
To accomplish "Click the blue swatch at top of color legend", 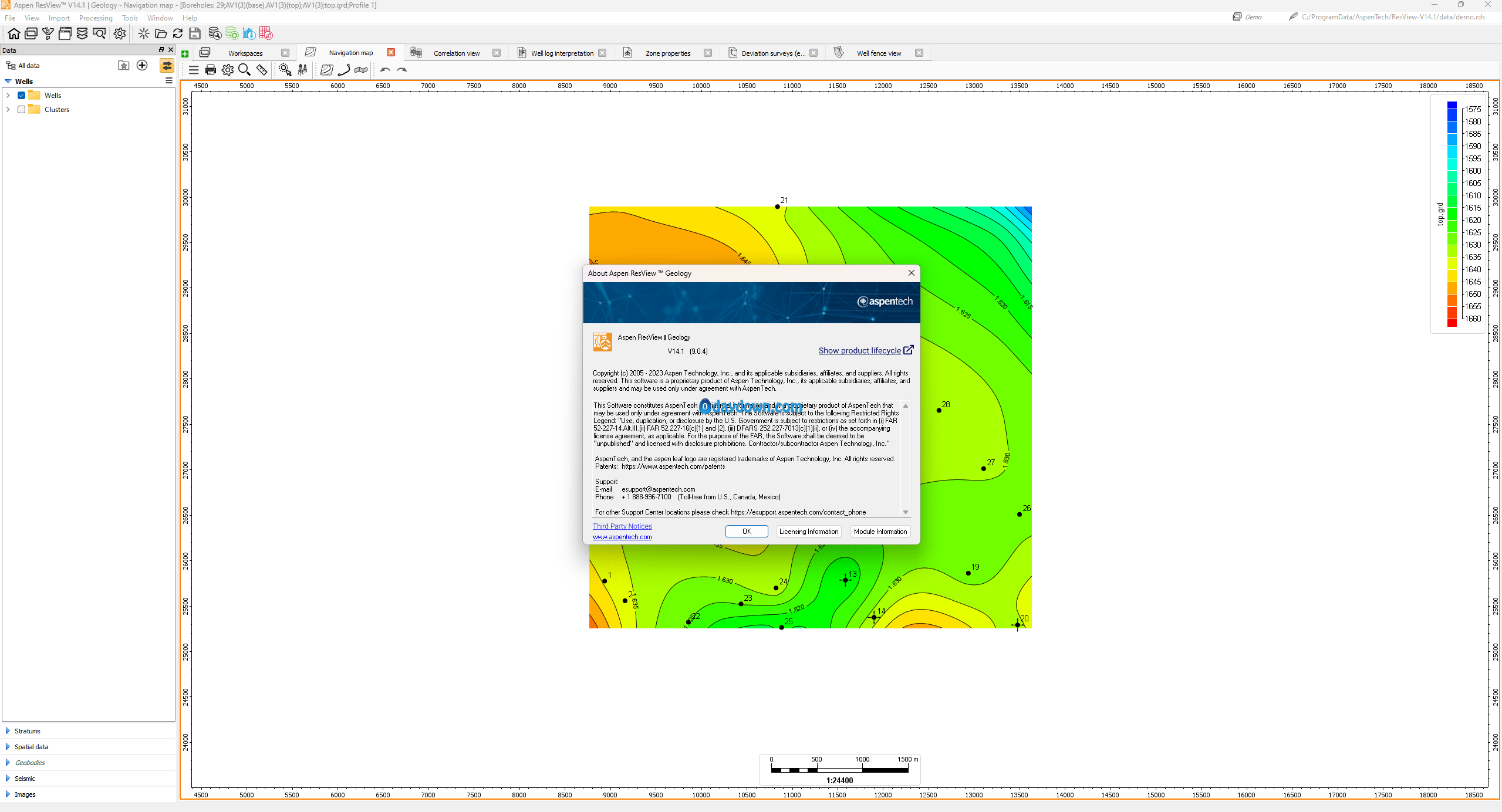I will point(1452,106).
